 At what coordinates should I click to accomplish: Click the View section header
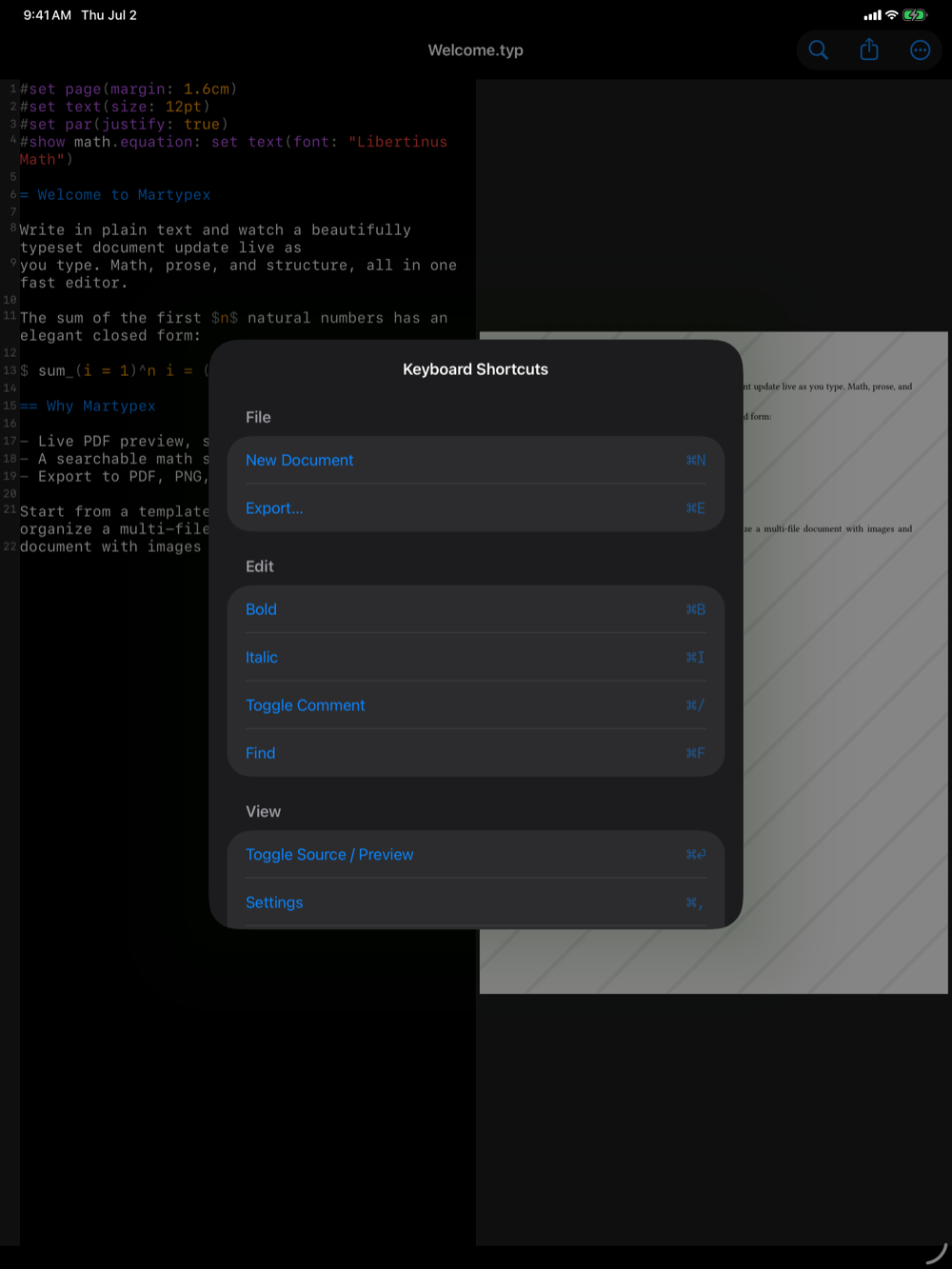pyautogui.click(x=264, y=811)
